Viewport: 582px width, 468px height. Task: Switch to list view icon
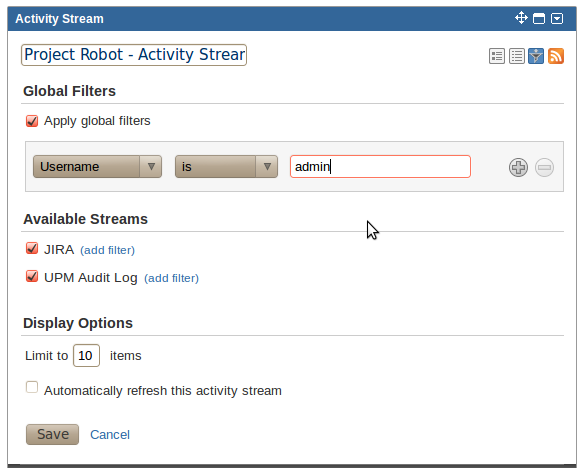tap(517, 56)
